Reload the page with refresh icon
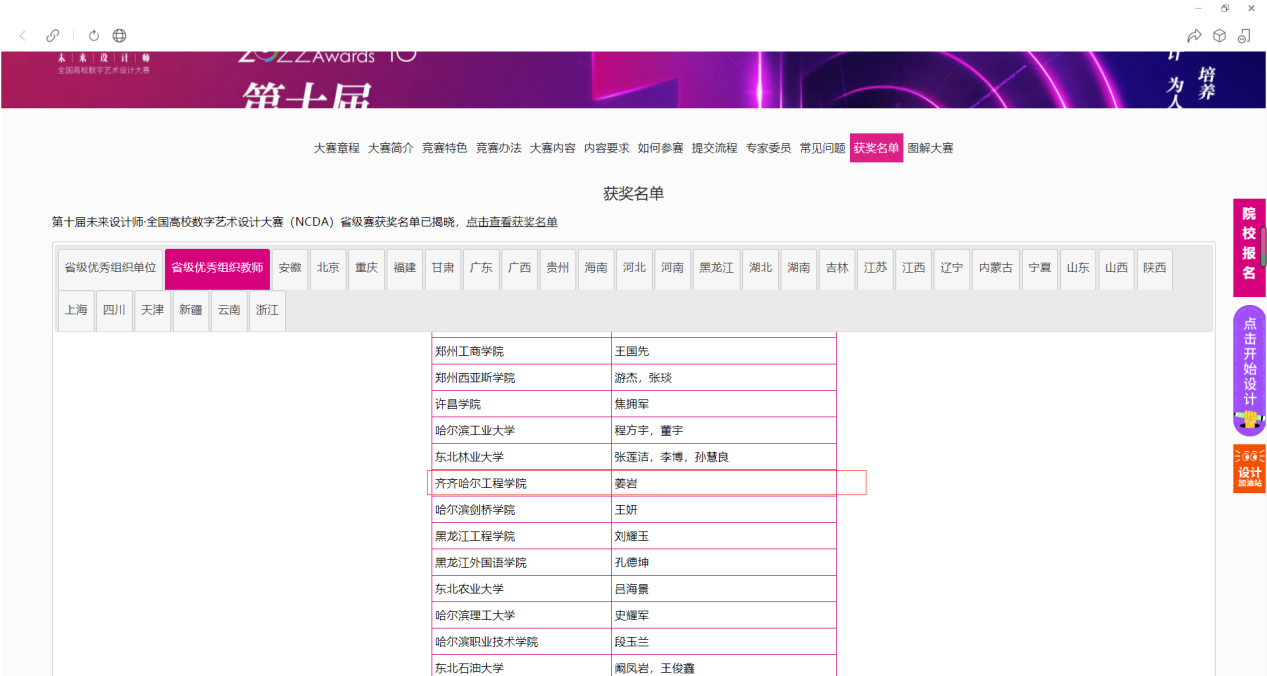The width and height of the screenshot is (1267, 676). click(x=94, y=36)
